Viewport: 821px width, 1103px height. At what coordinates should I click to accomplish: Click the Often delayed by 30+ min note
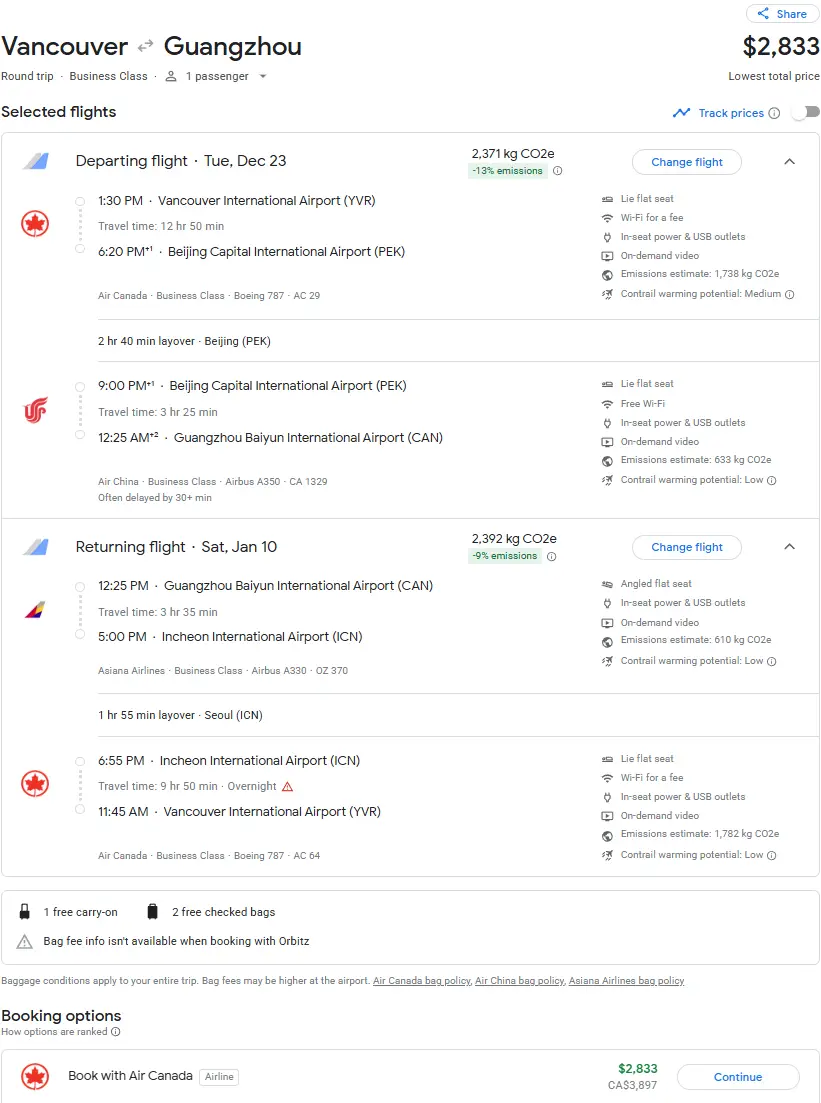(x=155, y=498)
